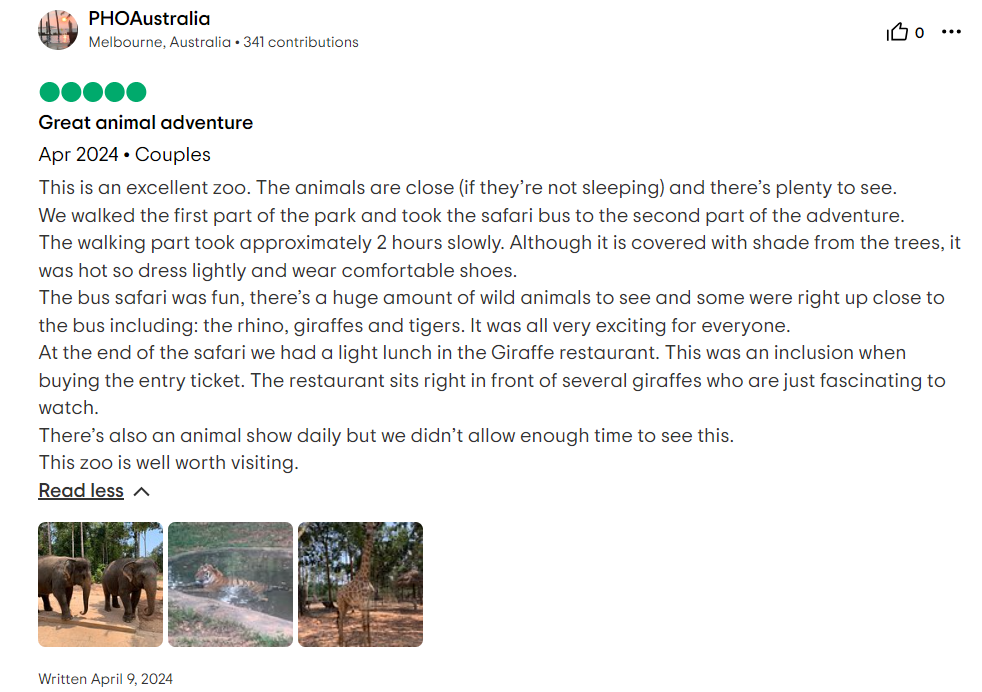This screenshot has height=692, width=982.
Task: Click the green five-bubble rating bar
Action: pyautogui.click(x=91, y=91)
